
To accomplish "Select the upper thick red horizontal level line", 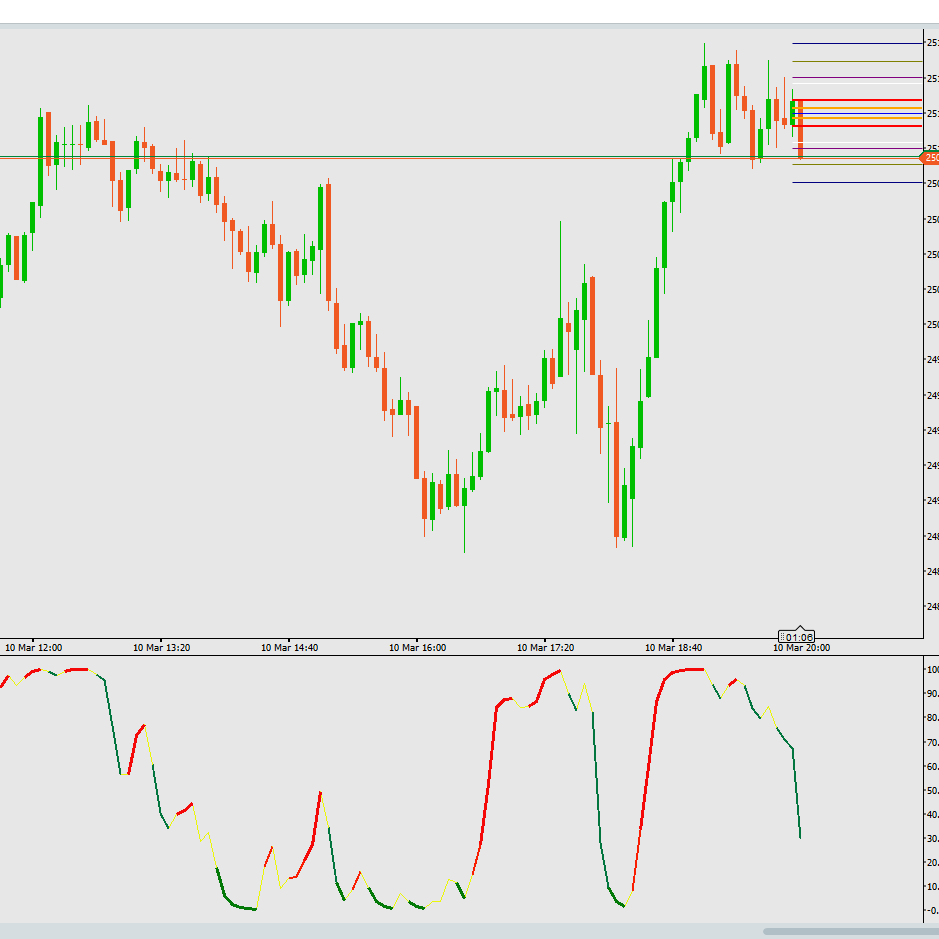I will tap(855, 100).
